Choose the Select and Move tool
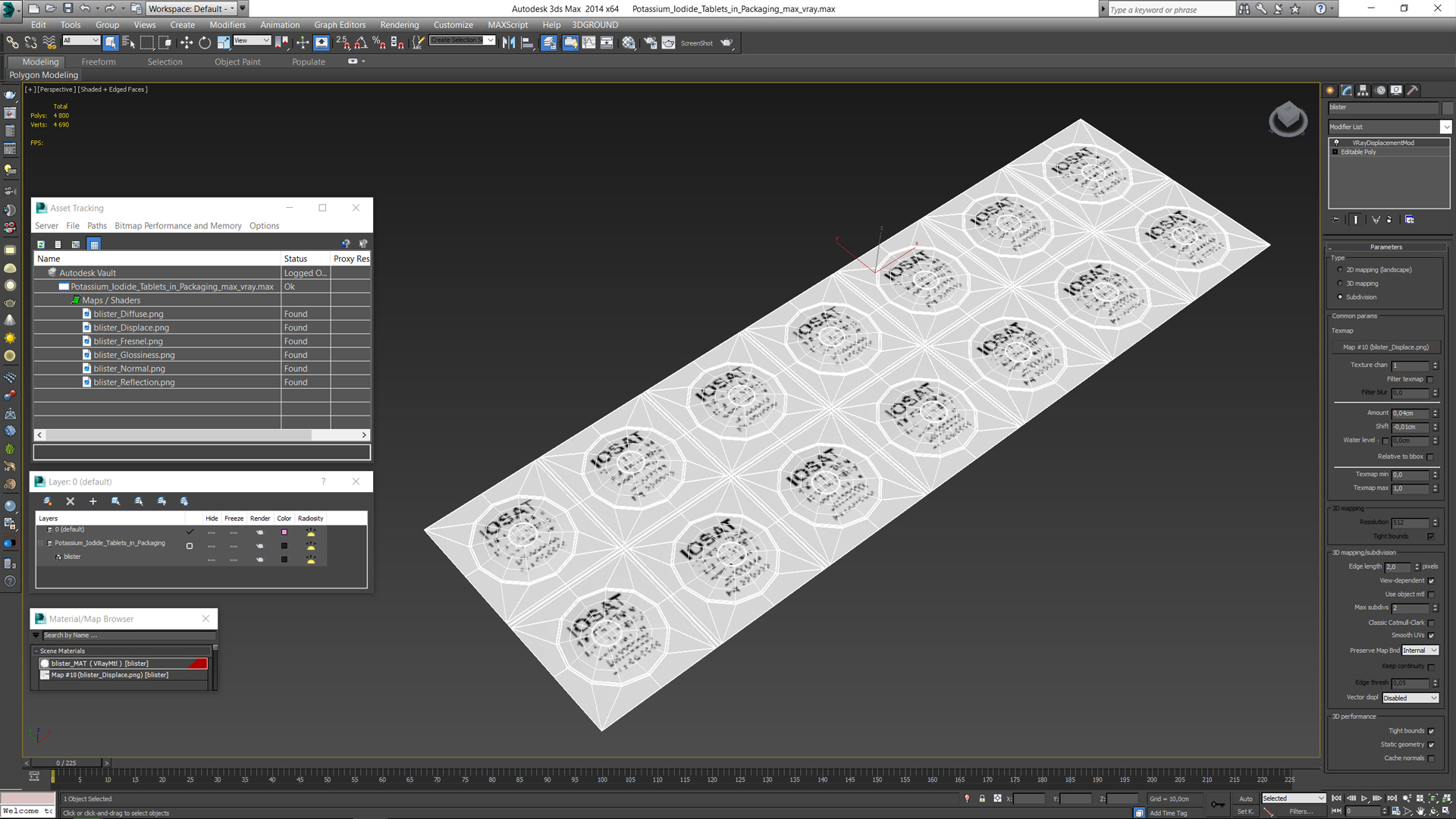The width and height of the screenshot is (1456, 819). point(187,42)
